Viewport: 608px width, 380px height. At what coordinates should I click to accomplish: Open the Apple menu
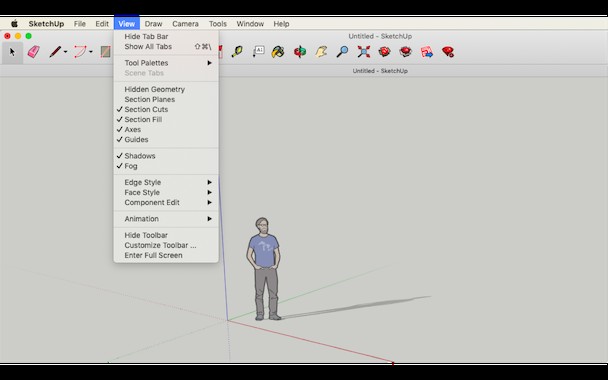pos(14,24)
